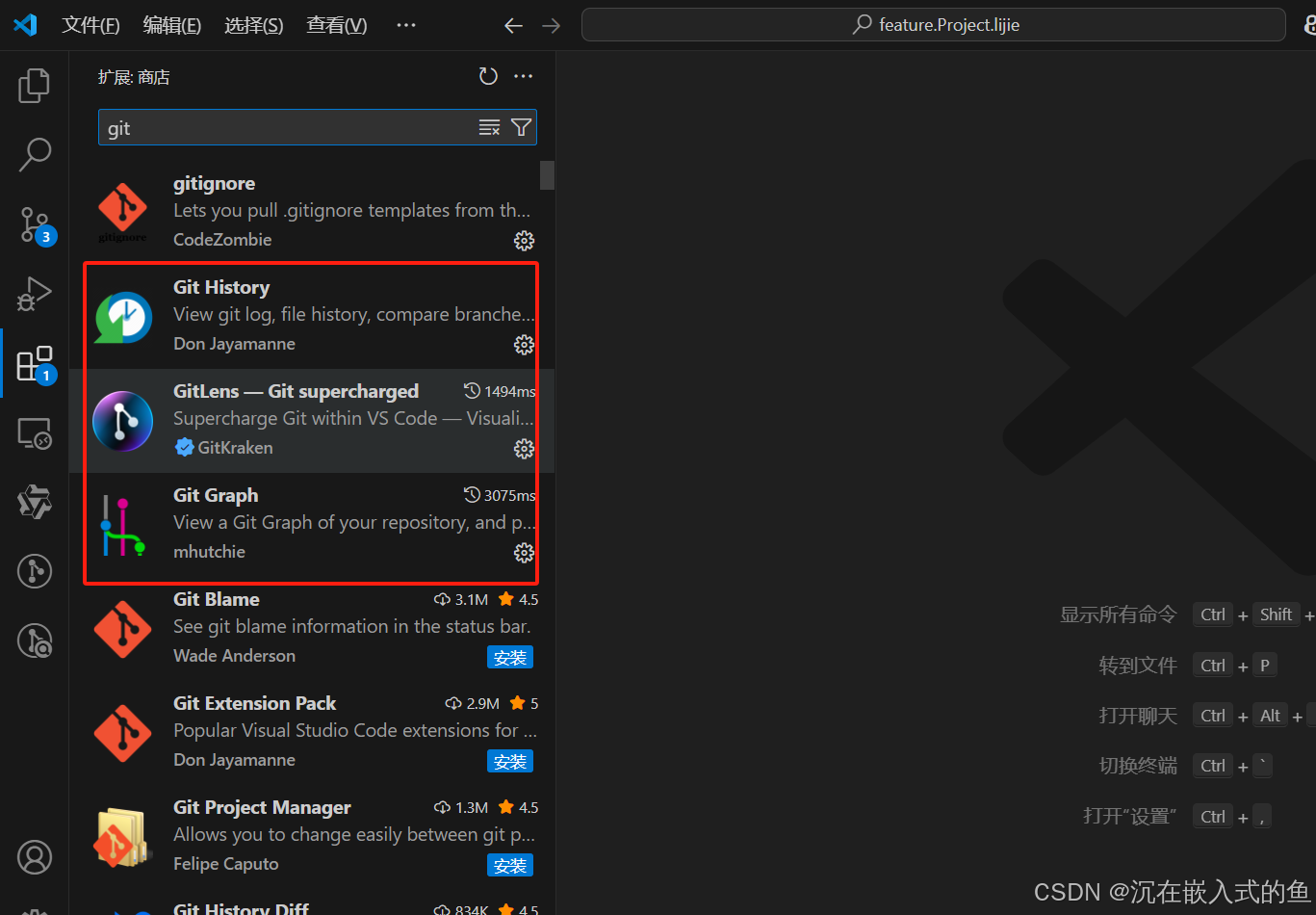Click the VS Code logo in title bar
Image resolution: width=1316 pixels, height=915 pixels.
25,25
